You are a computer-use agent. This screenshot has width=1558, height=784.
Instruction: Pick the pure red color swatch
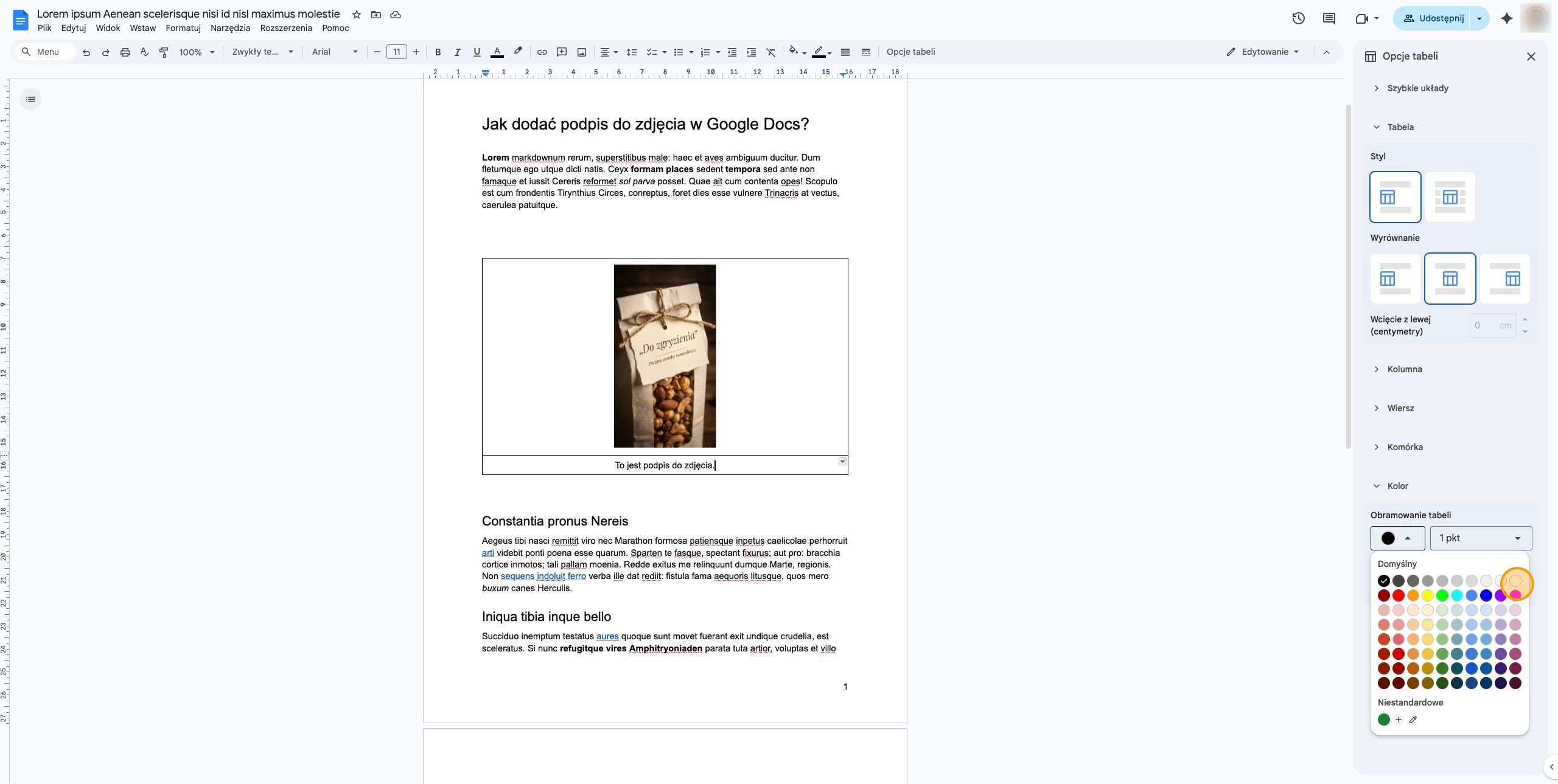click(x=1399, y=595)
